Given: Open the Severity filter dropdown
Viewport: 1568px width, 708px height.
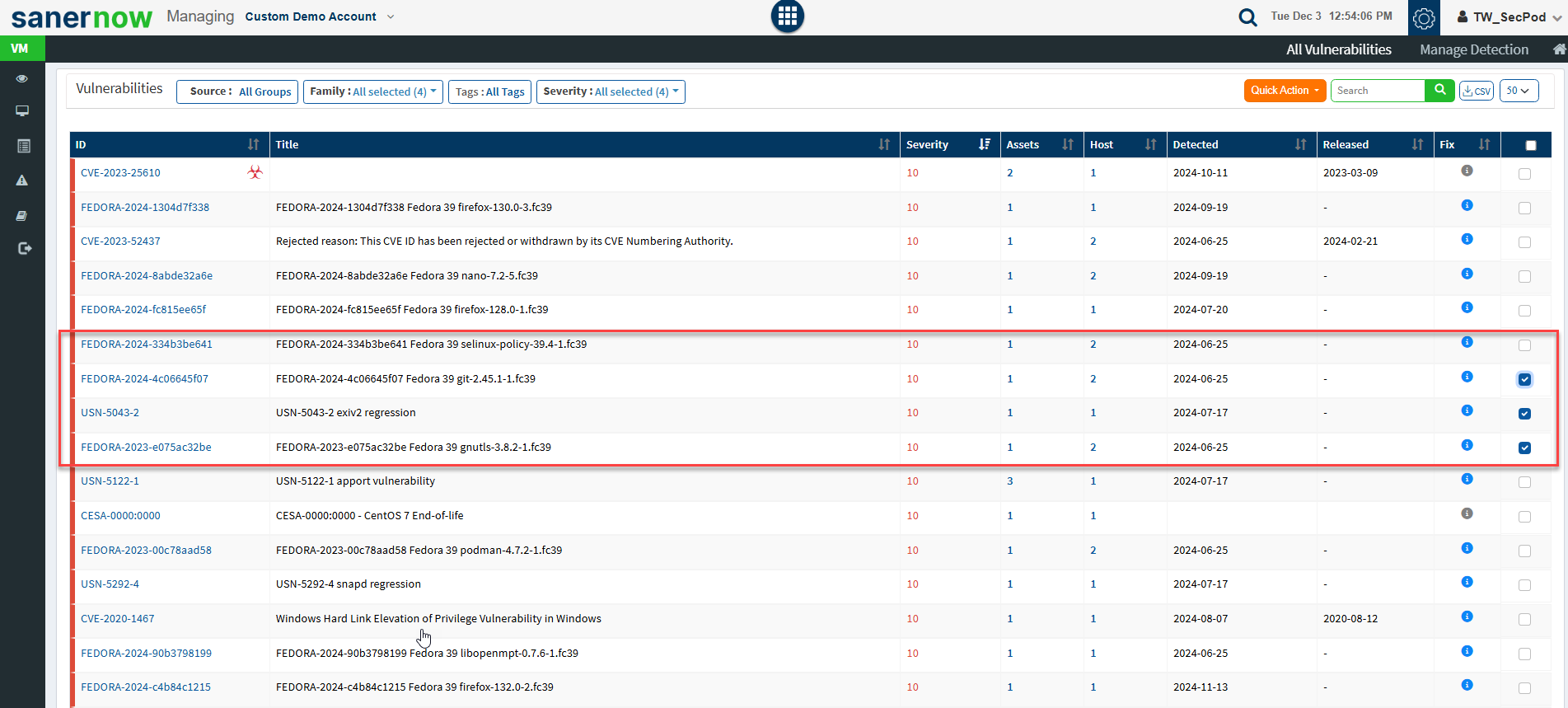Looking at the screenshot, I should pos(611,91).
